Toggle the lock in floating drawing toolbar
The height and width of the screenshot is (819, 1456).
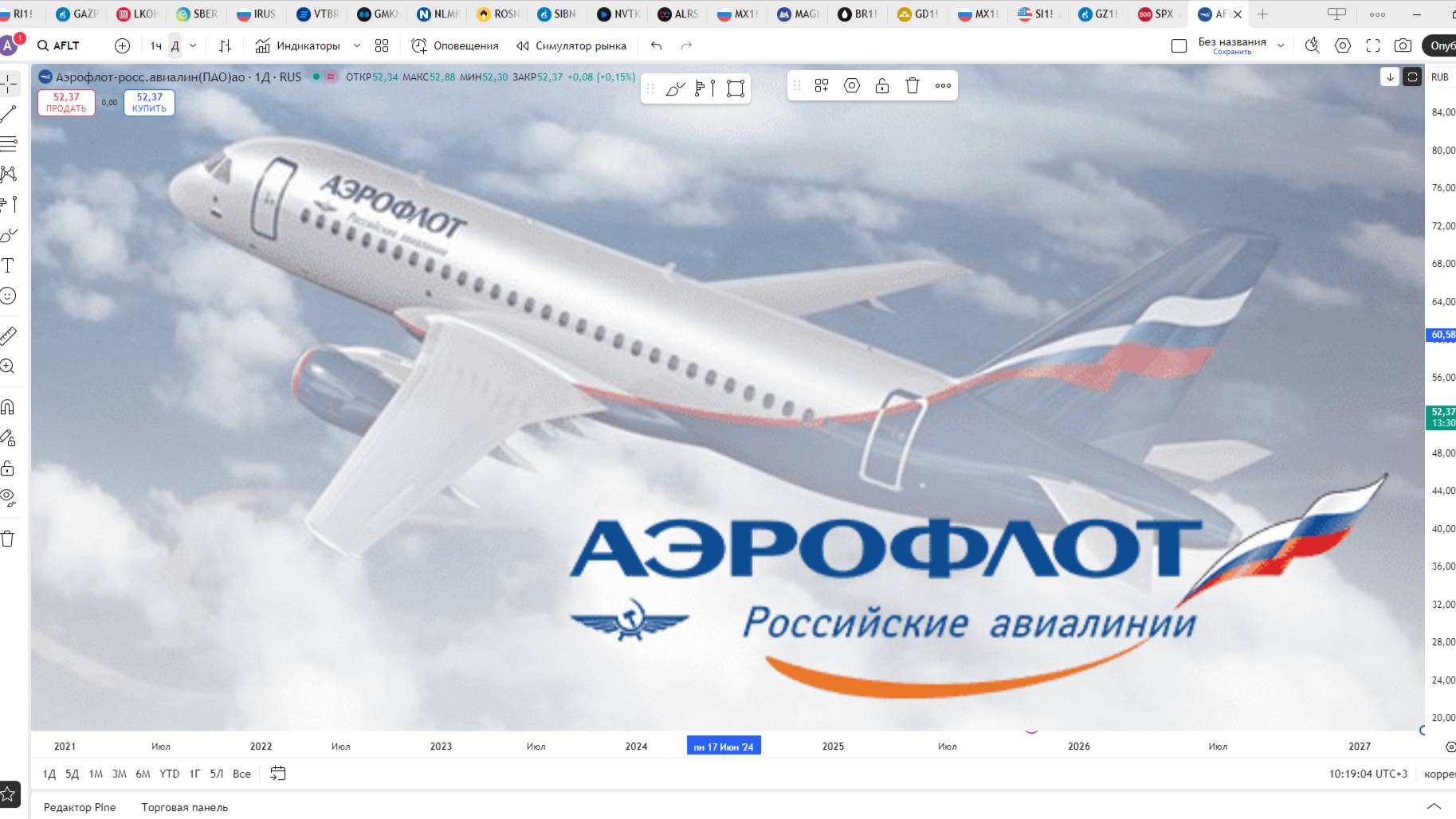[x=882, y=85]
